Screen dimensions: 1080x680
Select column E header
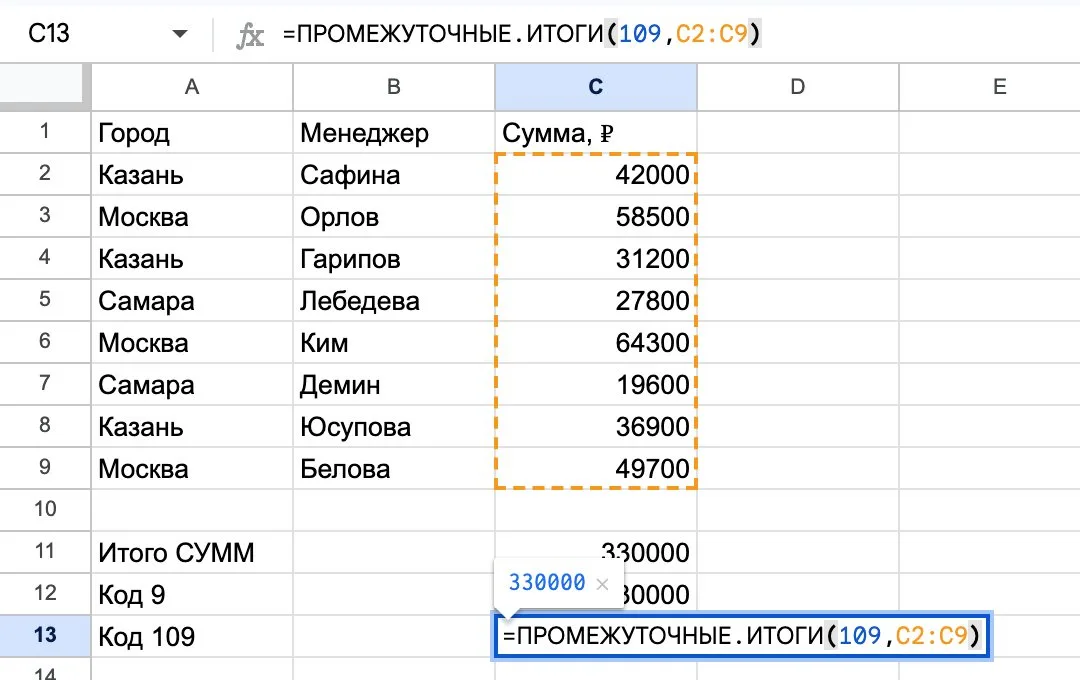[x=990, y=87]
